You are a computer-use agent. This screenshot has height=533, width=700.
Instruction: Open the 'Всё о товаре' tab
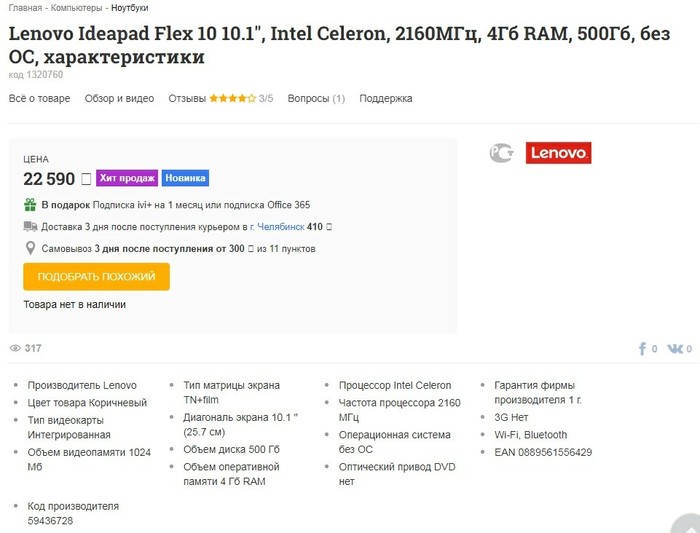coord(40,99)
